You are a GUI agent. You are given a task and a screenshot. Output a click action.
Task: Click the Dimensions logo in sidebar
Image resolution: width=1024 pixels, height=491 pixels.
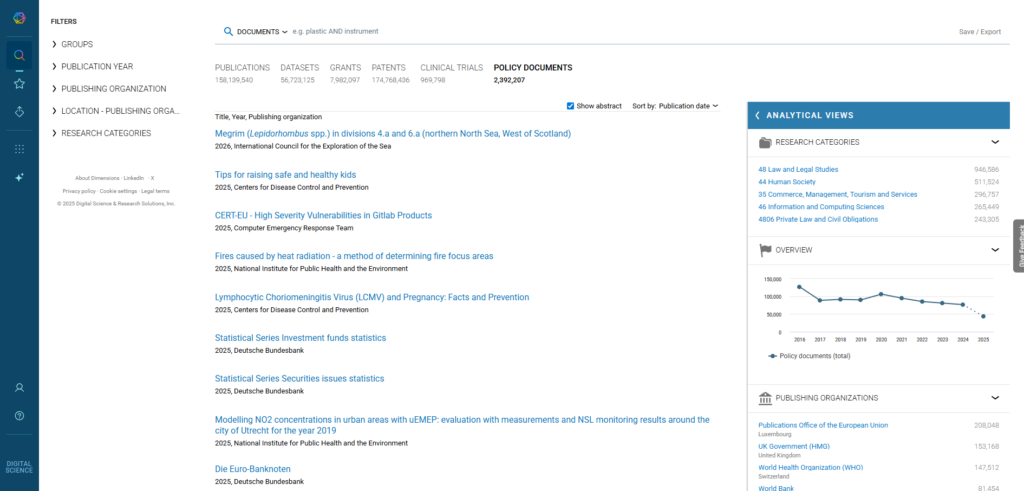coord(19,17)
